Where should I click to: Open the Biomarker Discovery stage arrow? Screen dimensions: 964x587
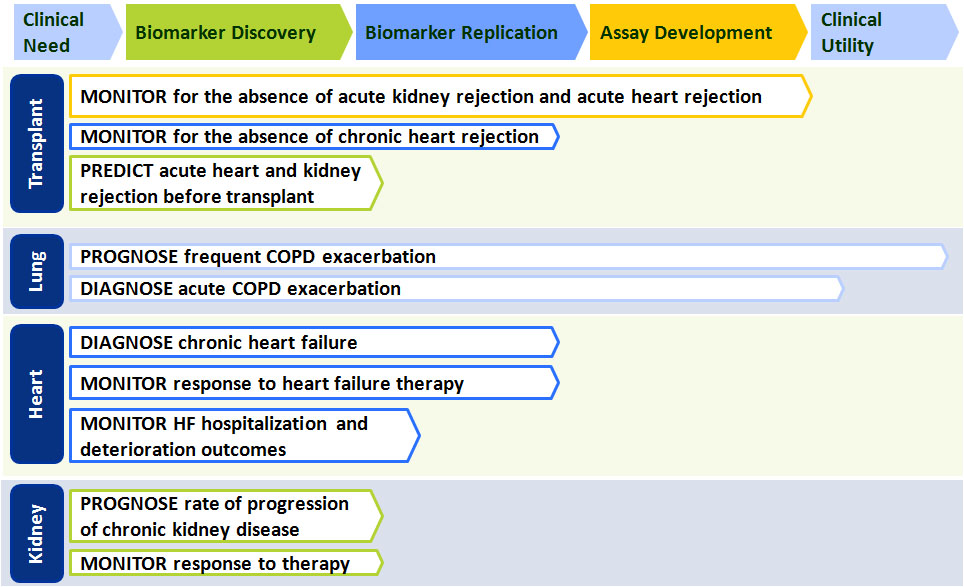[239, 32]
